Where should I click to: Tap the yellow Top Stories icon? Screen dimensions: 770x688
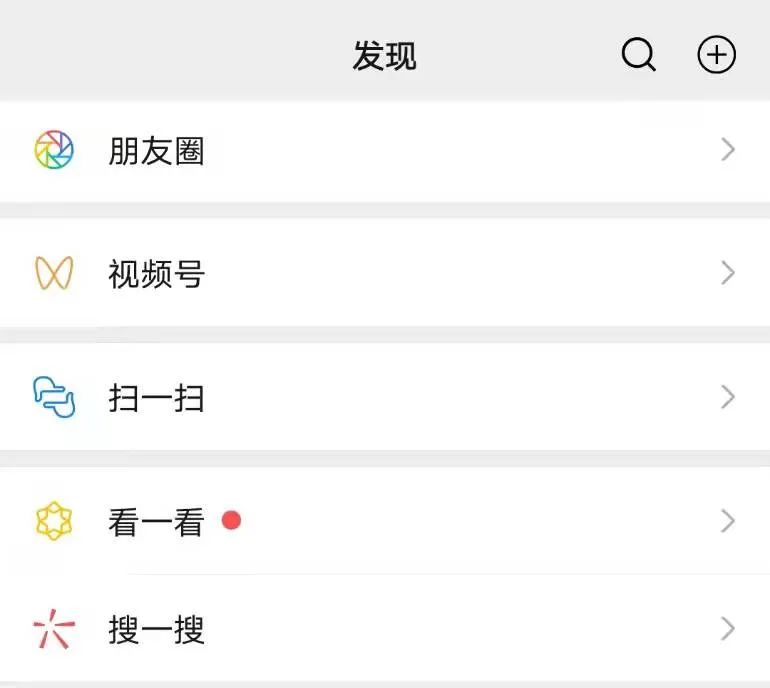pos(54,521)
